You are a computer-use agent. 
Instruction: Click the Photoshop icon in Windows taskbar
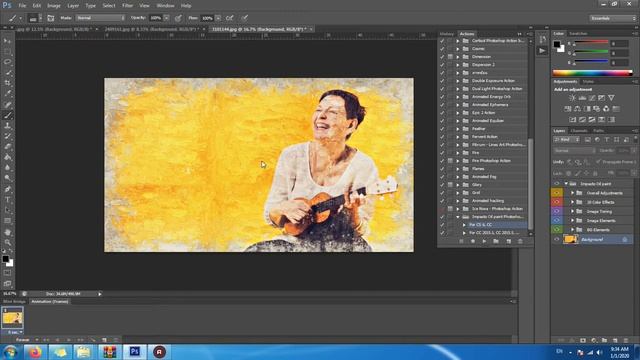[135, 351]
